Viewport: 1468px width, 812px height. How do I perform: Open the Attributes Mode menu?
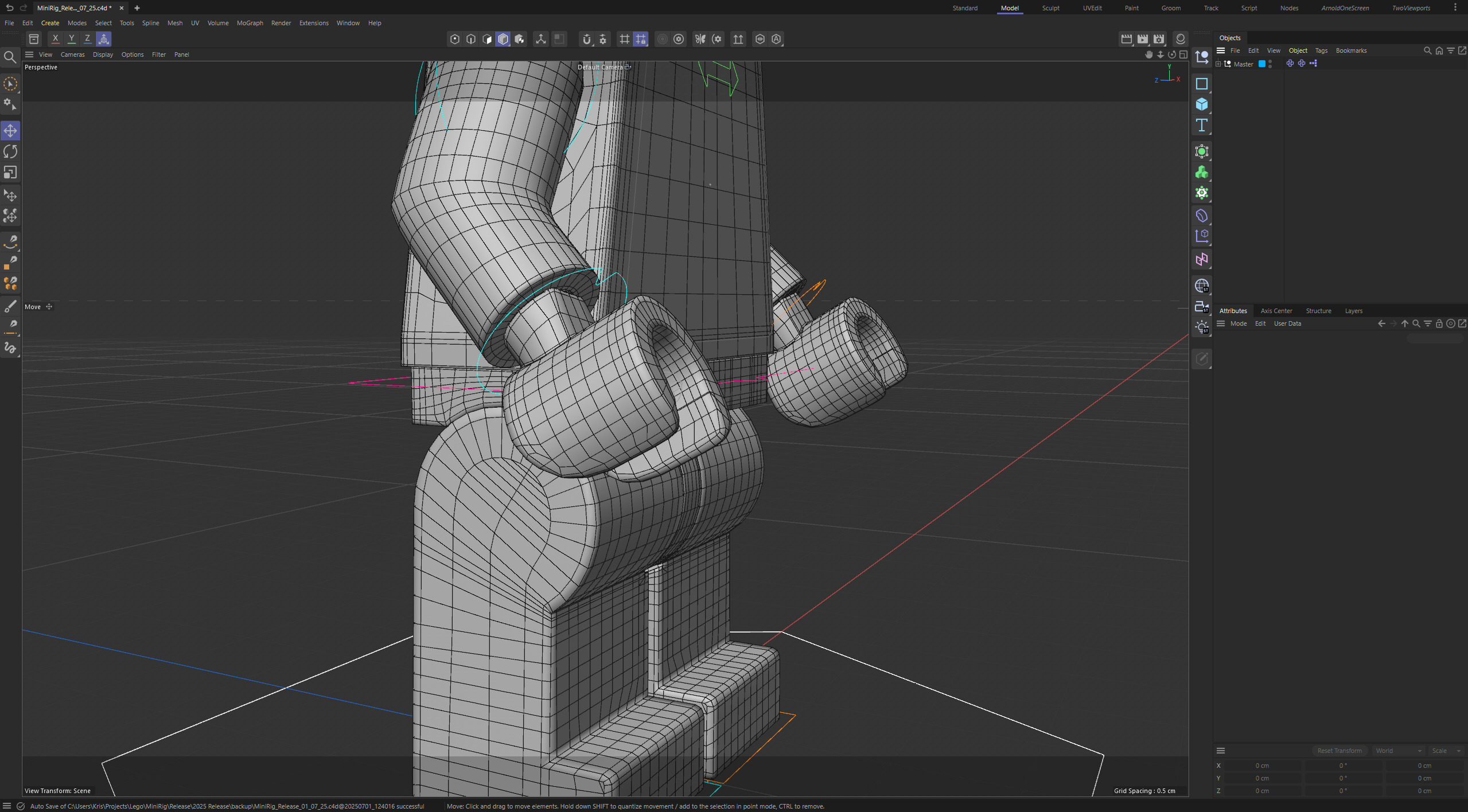tap(1239, 323)
